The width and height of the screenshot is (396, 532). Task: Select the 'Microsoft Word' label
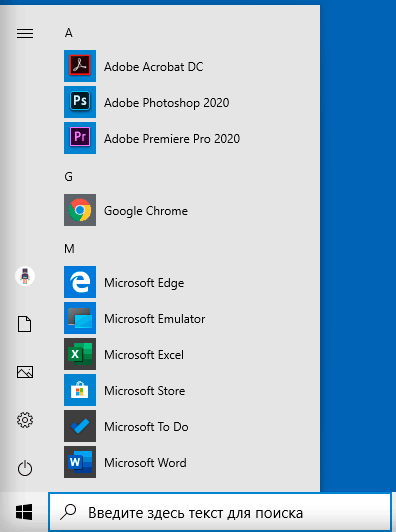tap(145, 462)
